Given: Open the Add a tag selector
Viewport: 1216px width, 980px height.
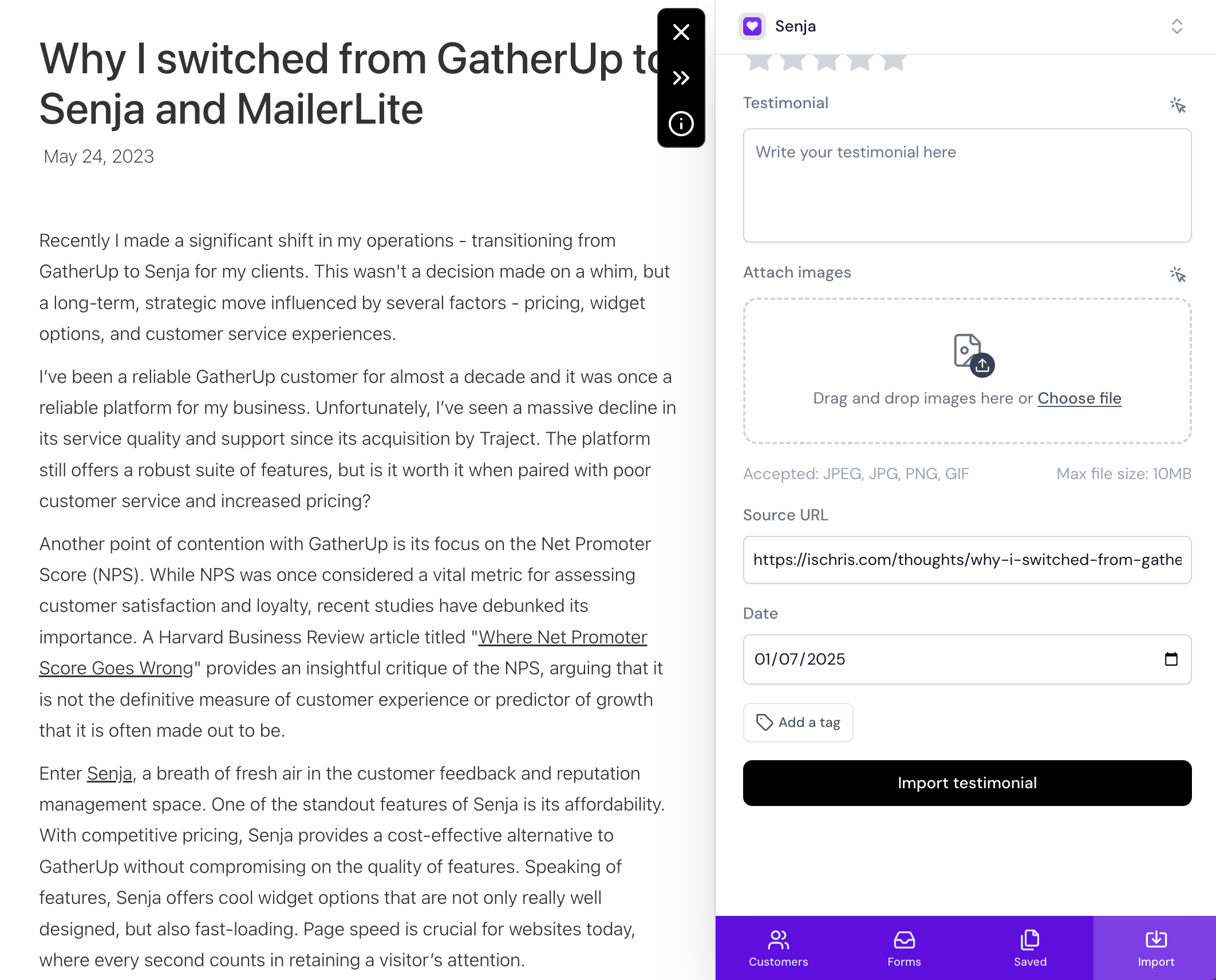Looking at the screenshot, I should point(798,722).
